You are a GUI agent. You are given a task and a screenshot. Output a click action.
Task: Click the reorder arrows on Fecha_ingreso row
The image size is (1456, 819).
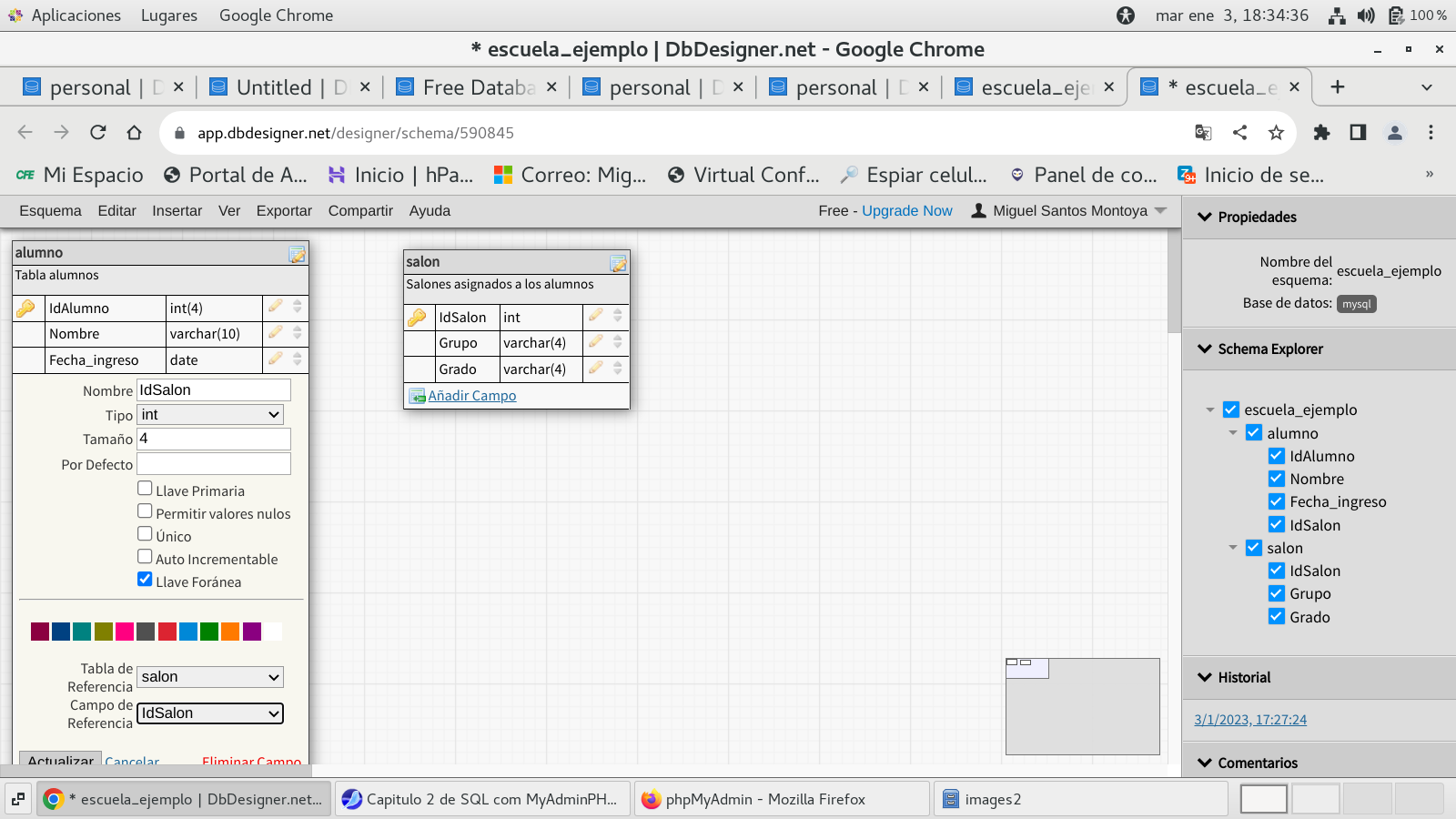(298, 359)
